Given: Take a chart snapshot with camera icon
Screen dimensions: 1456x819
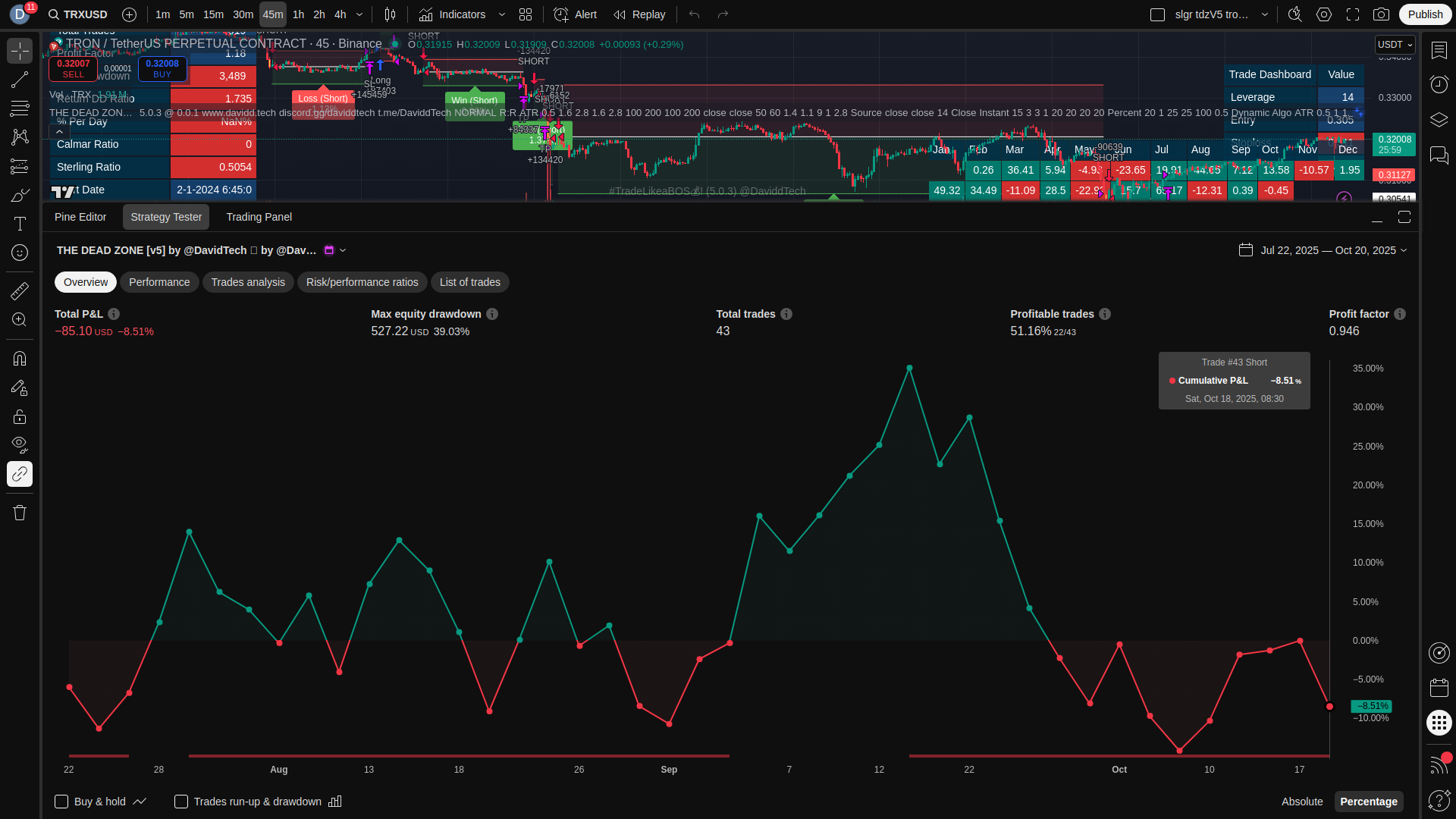Looking at the screenshot, I should point(1381,14).
